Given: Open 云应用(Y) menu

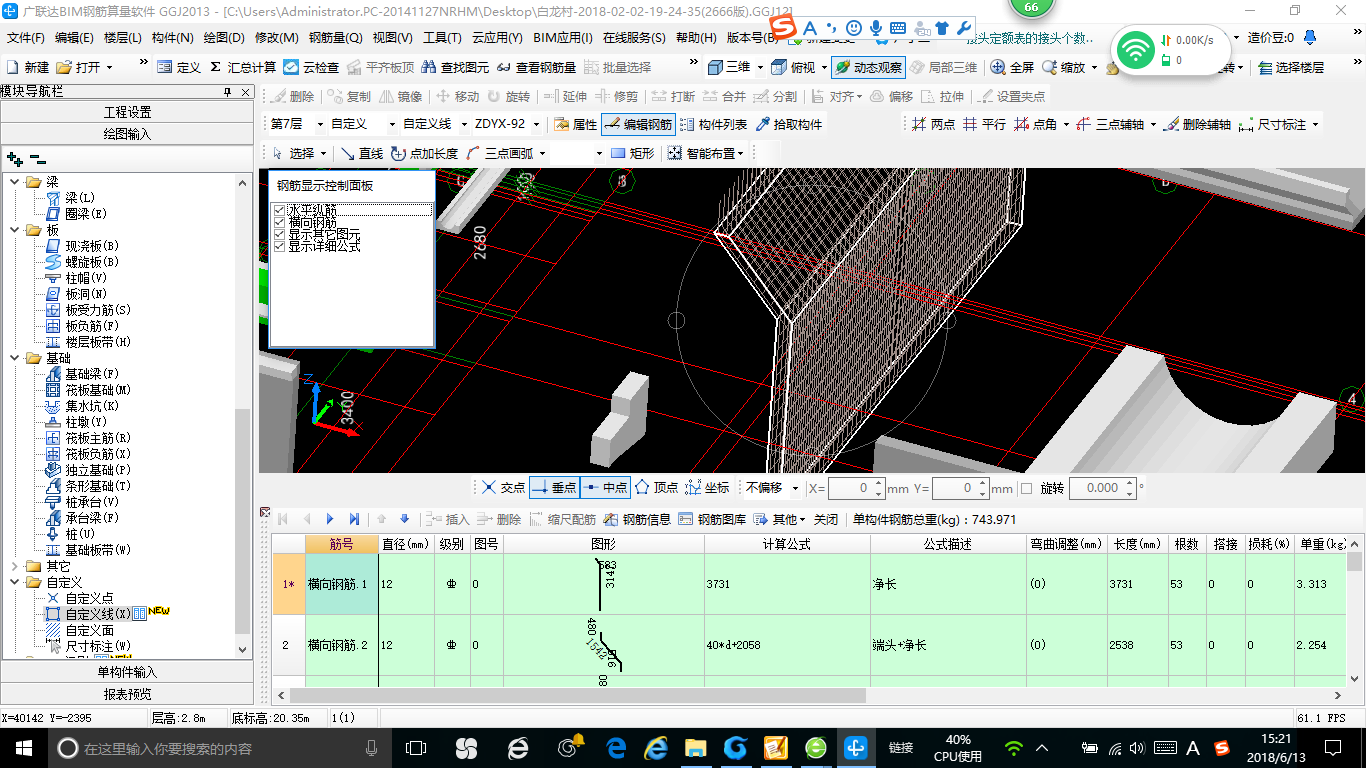Looking at the screenshot, I should pos(497,38).
